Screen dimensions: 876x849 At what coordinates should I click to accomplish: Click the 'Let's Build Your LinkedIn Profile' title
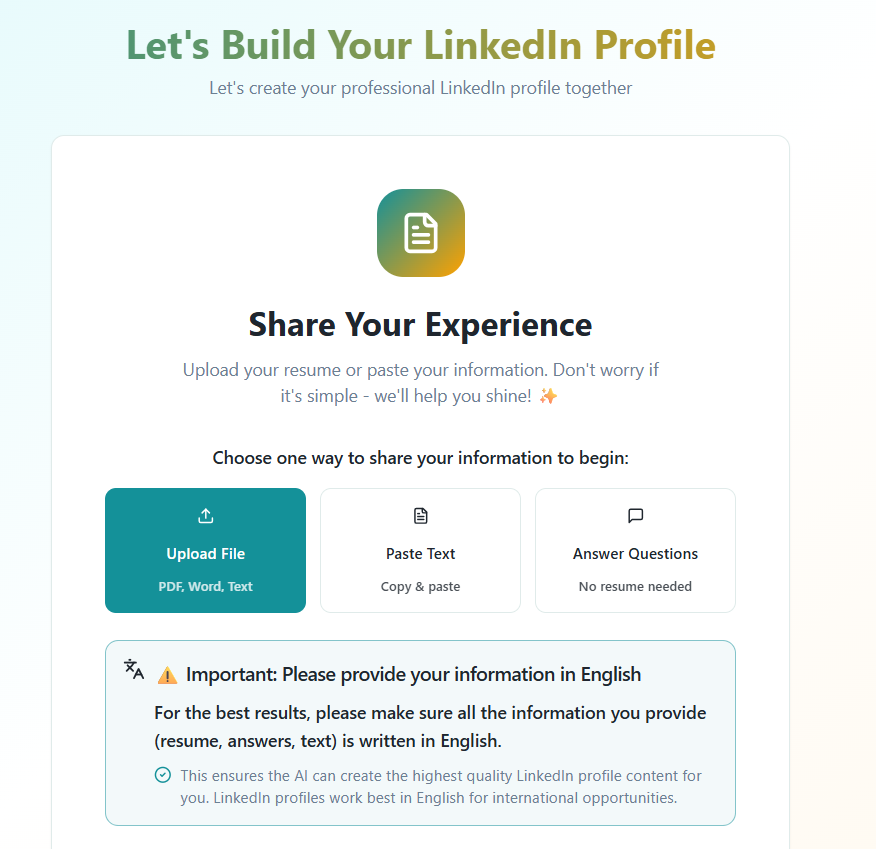(420, 45)
